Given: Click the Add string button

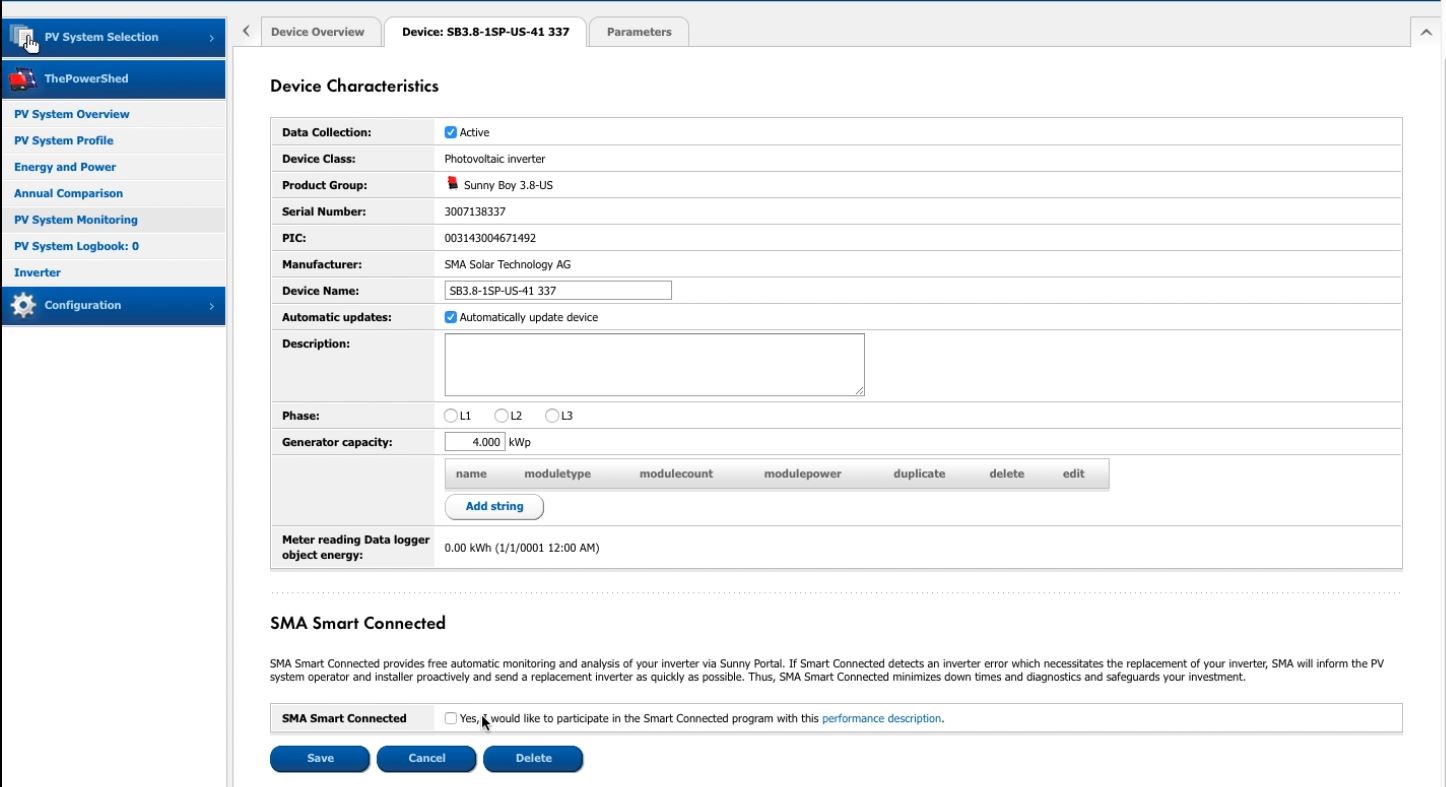Looking at the screenshot, I should pyautogui.click(x=494, y=507).
